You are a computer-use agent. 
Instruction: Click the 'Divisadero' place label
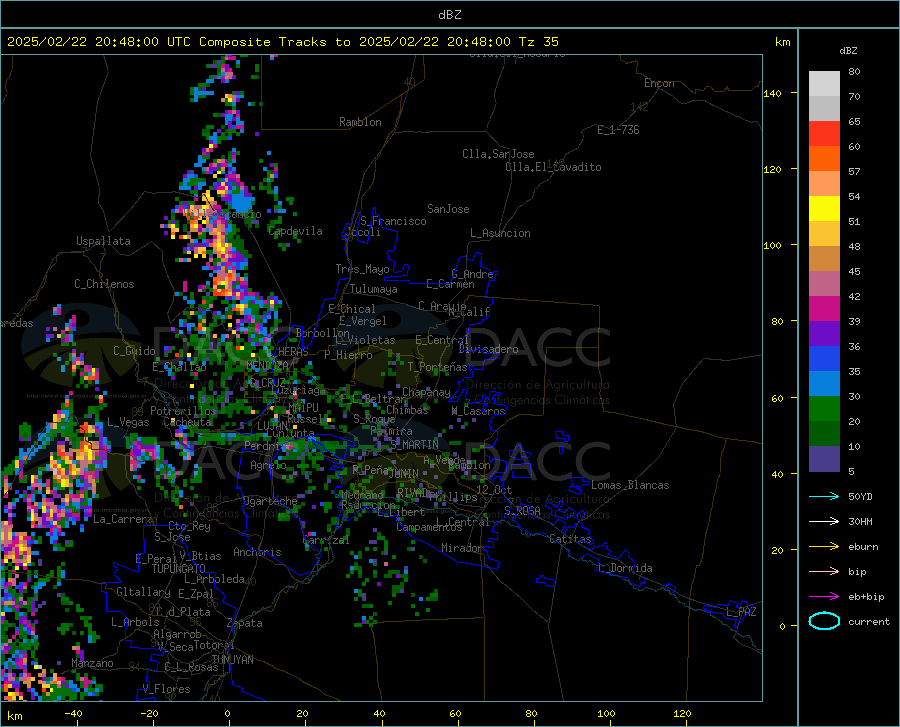(488, 349)
